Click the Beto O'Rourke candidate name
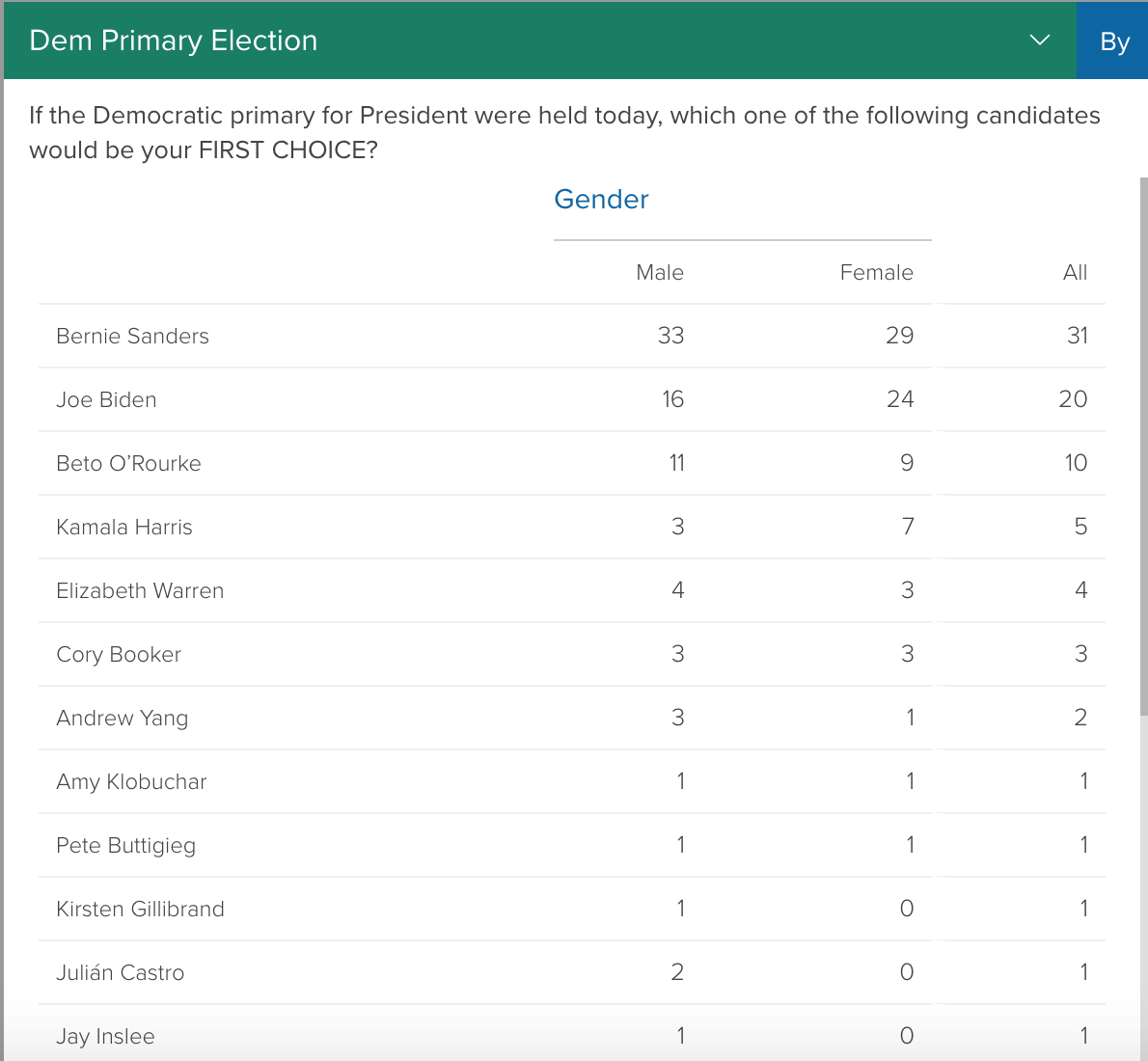The width and height of the screenshot is (1148, 1061). coord(128,463)
